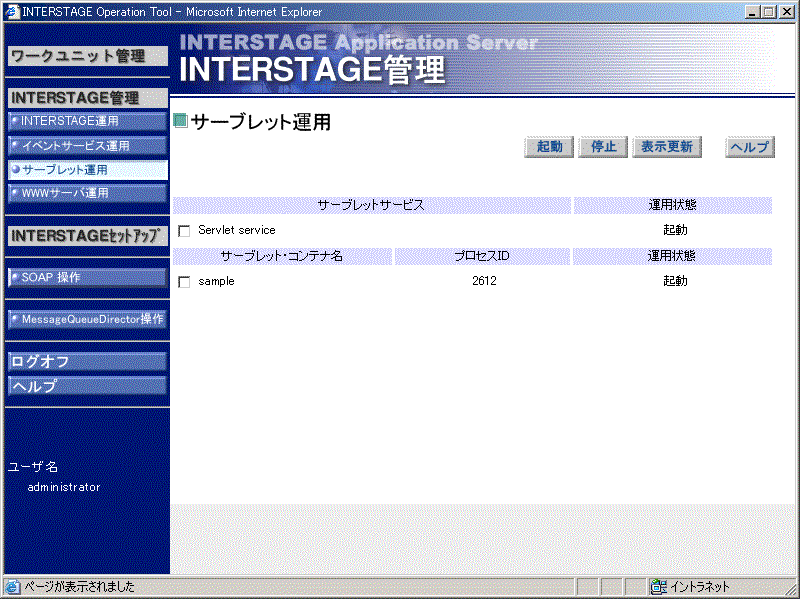Open the INTERSTAGEセットアップ section
The height and width of the screenshot is (599, 800).
88,236
